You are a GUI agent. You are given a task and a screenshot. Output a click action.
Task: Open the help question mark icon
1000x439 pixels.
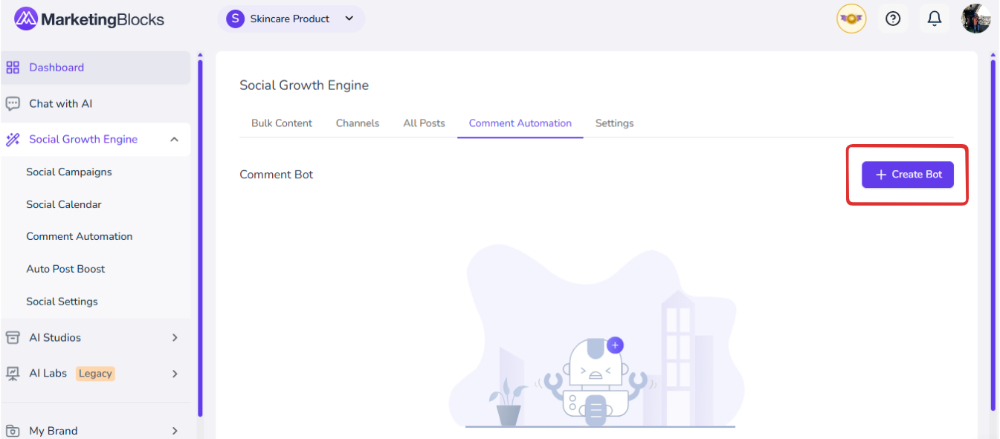point(893,19)
